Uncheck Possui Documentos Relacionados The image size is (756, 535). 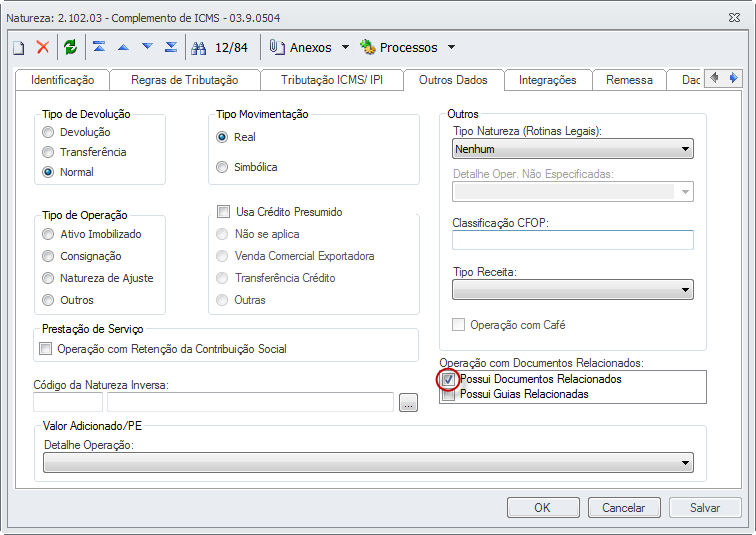pyautogui.click(x=449, y=380)
